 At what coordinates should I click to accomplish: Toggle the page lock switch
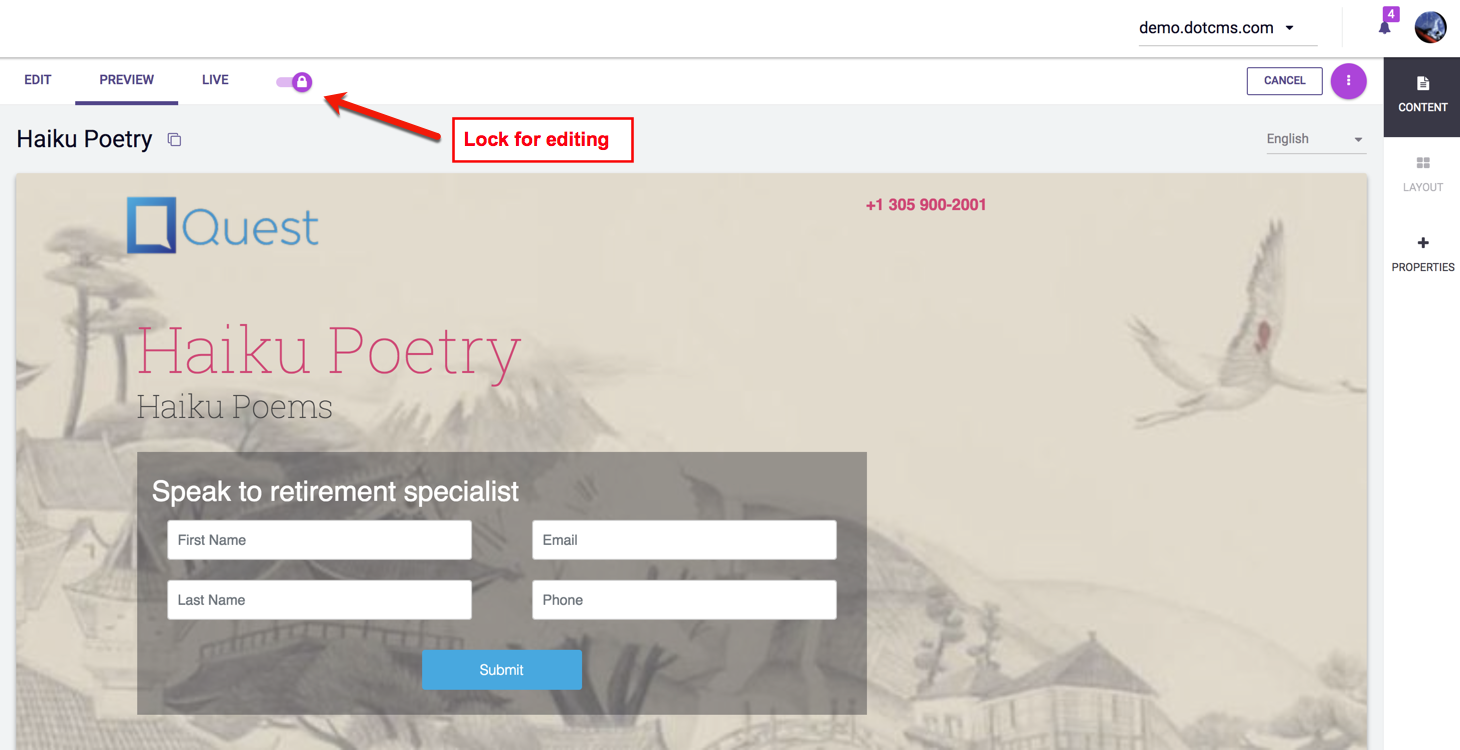pyautogui.click(x=294, y=82)
